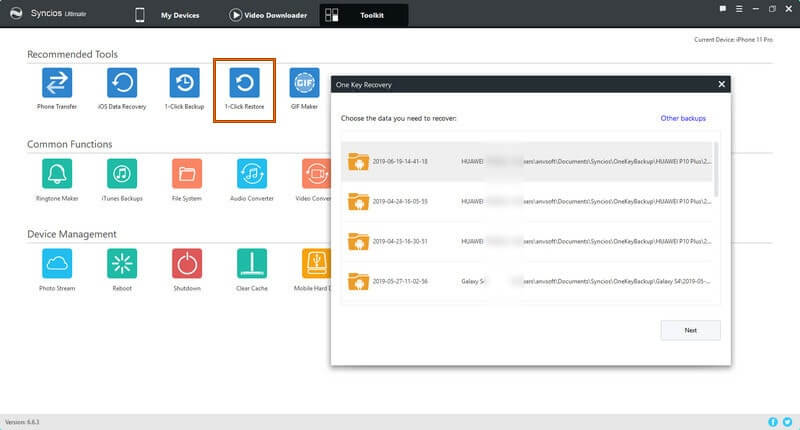The width and height of the screenshot is (800, 430).
Task: Open the Twitter link icon
Action: click(x=788, y=422)
